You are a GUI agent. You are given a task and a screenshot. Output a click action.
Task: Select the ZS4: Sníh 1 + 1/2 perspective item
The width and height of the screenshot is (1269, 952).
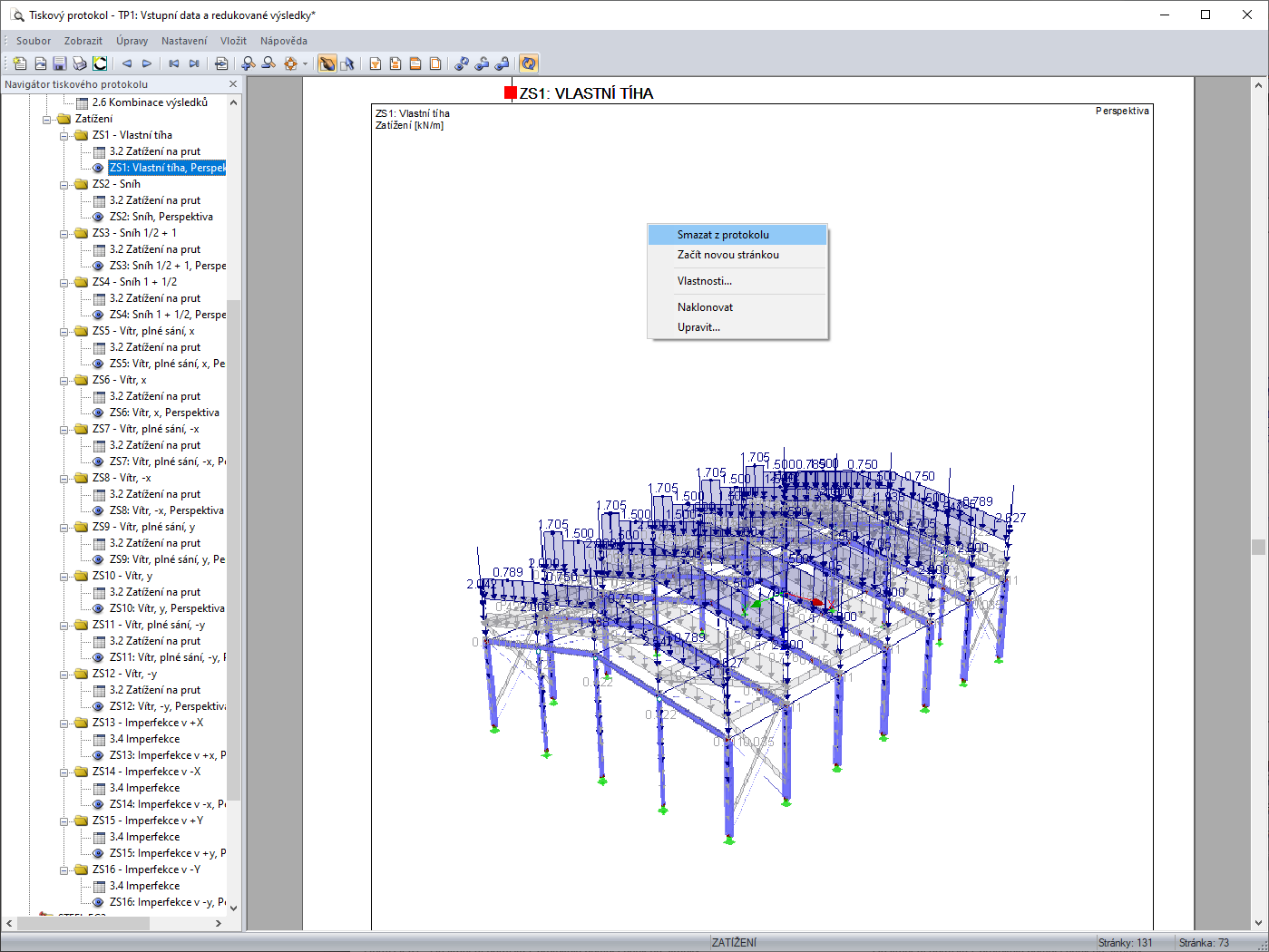[x=168, y=315]
